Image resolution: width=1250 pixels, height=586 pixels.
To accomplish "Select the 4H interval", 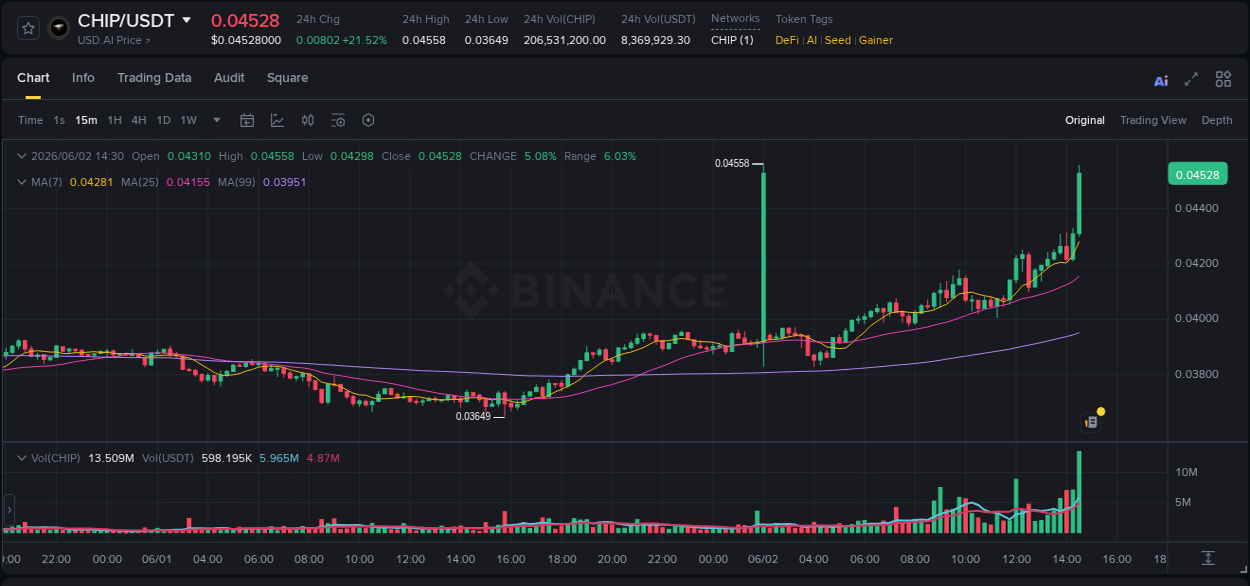I will point(138,120).
